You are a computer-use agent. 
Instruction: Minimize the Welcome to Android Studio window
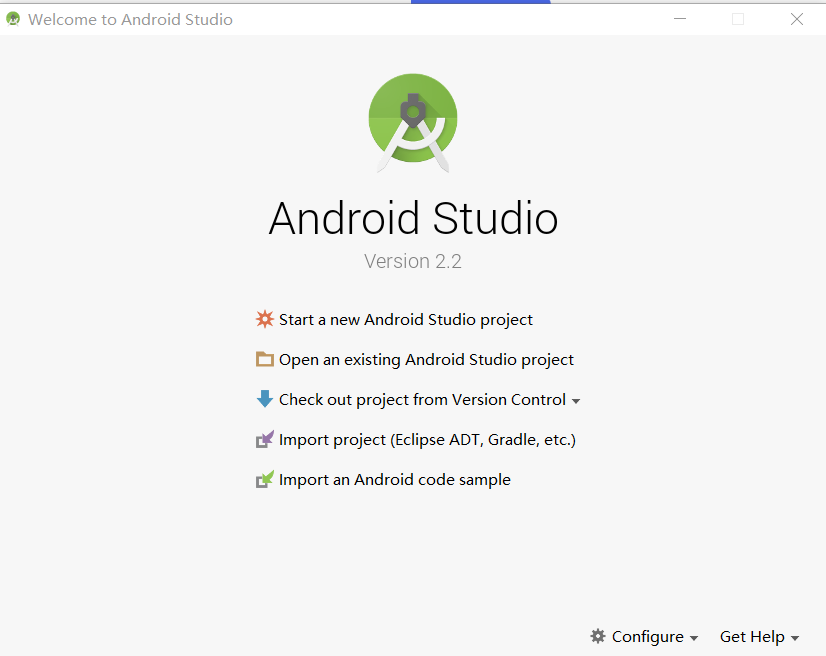click(x=680, y=19)
